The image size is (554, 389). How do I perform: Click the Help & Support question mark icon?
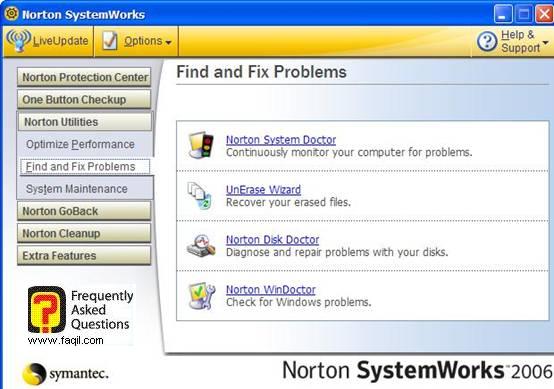click(x=487, y=41)
